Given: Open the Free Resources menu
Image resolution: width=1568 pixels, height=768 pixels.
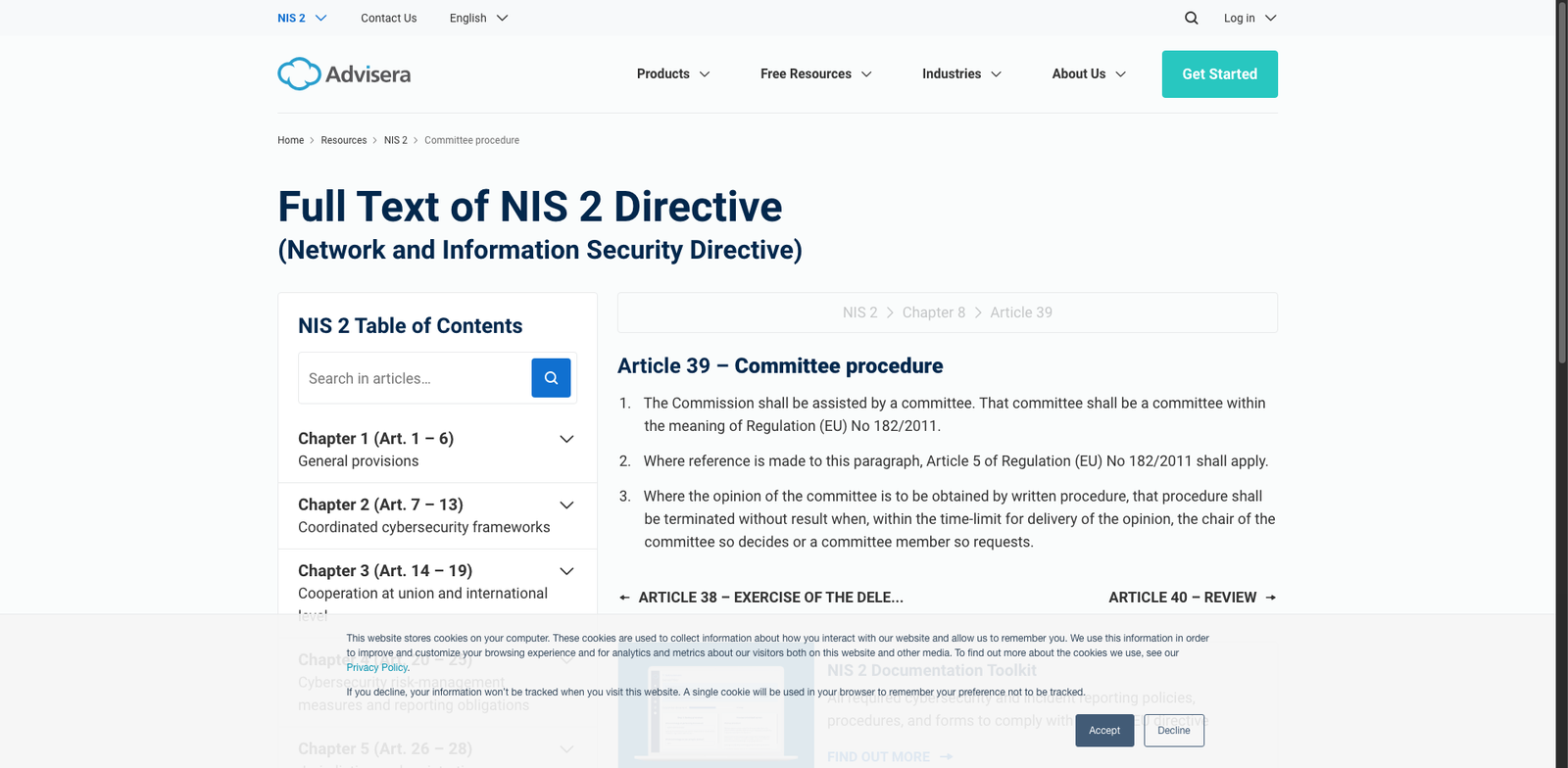Looking at the screenshot, I should [815, 74].
